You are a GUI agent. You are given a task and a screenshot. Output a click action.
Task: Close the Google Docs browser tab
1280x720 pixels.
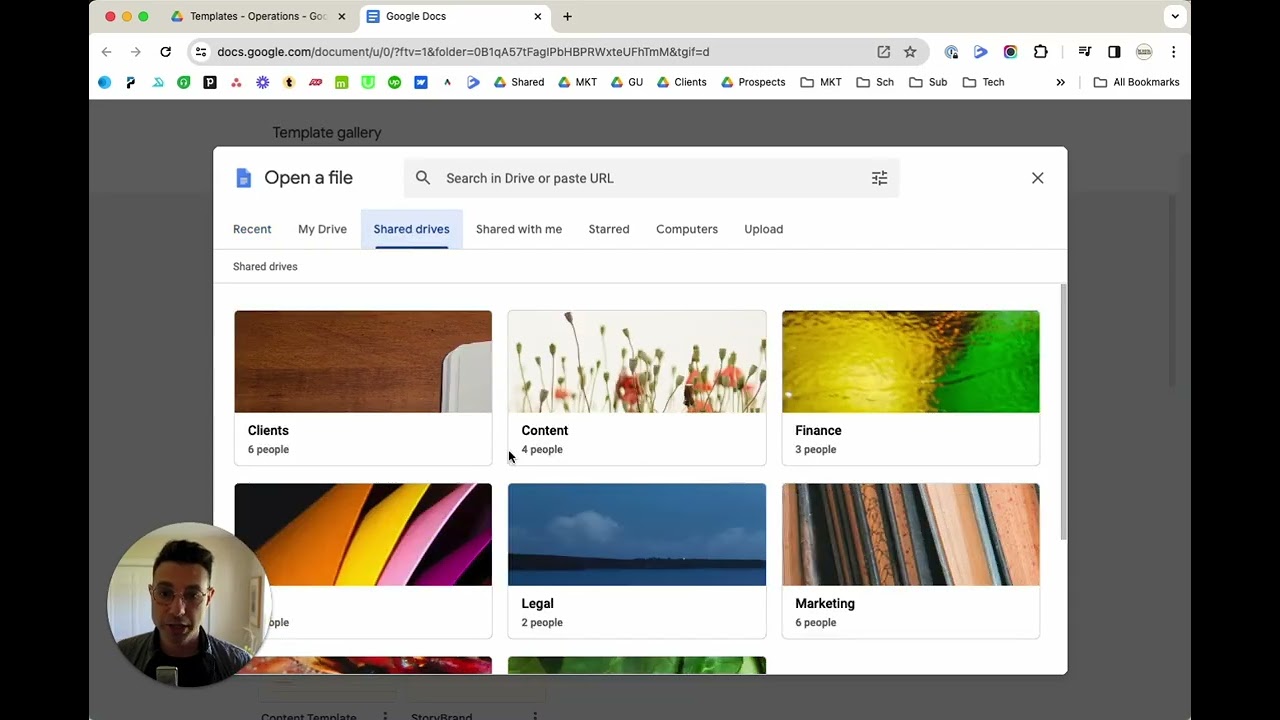537,16
